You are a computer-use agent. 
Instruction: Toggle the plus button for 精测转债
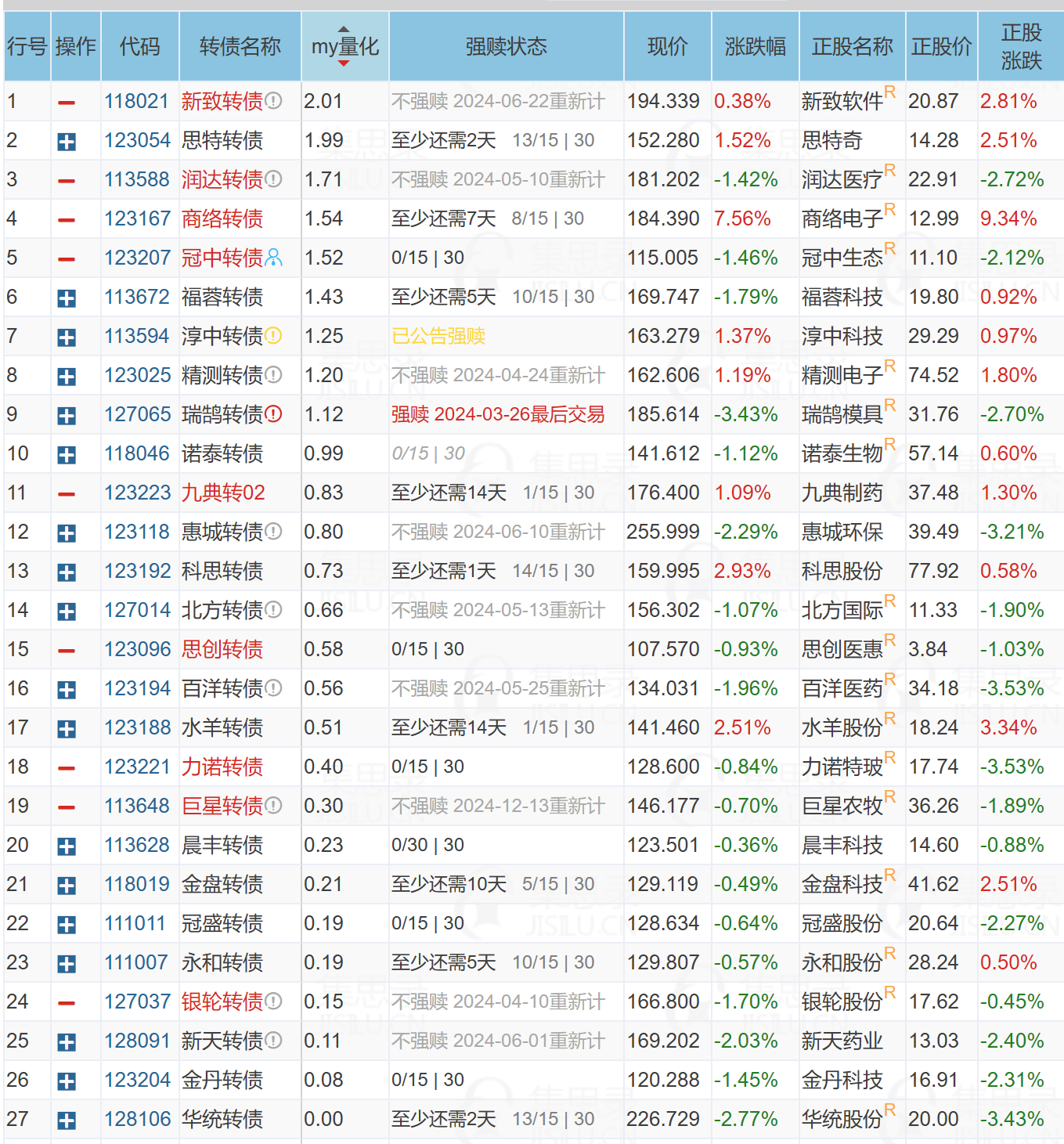[67, 377]
